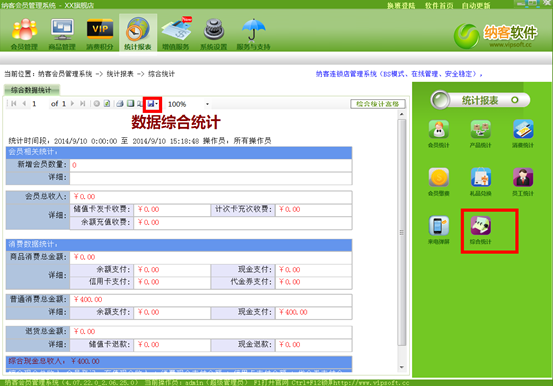This screenshot has height=386, width=553.
Task: Open the 纳客连锁店管理系统 link
Action: coord(399,74)
